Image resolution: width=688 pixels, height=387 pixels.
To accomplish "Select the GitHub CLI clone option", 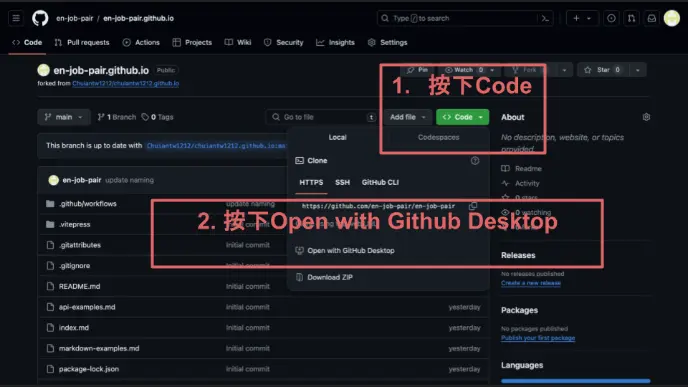I will click(380, 183).
